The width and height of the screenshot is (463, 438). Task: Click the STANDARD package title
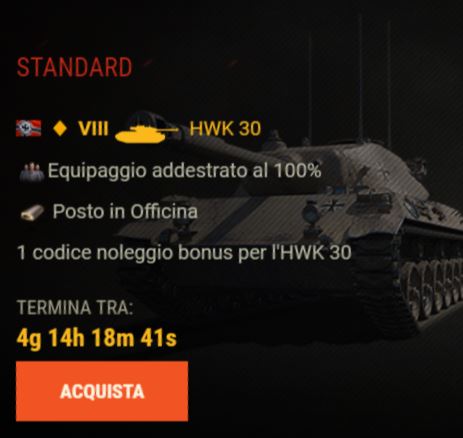75,67
